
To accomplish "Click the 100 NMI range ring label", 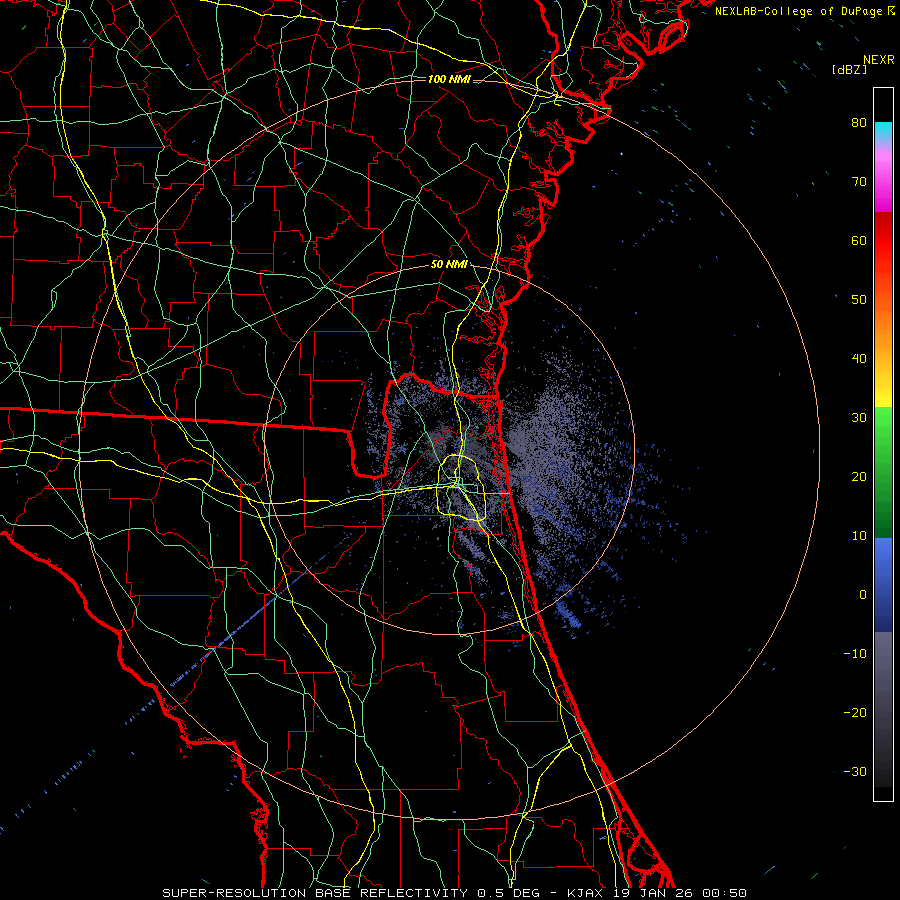I will [449, 79].
